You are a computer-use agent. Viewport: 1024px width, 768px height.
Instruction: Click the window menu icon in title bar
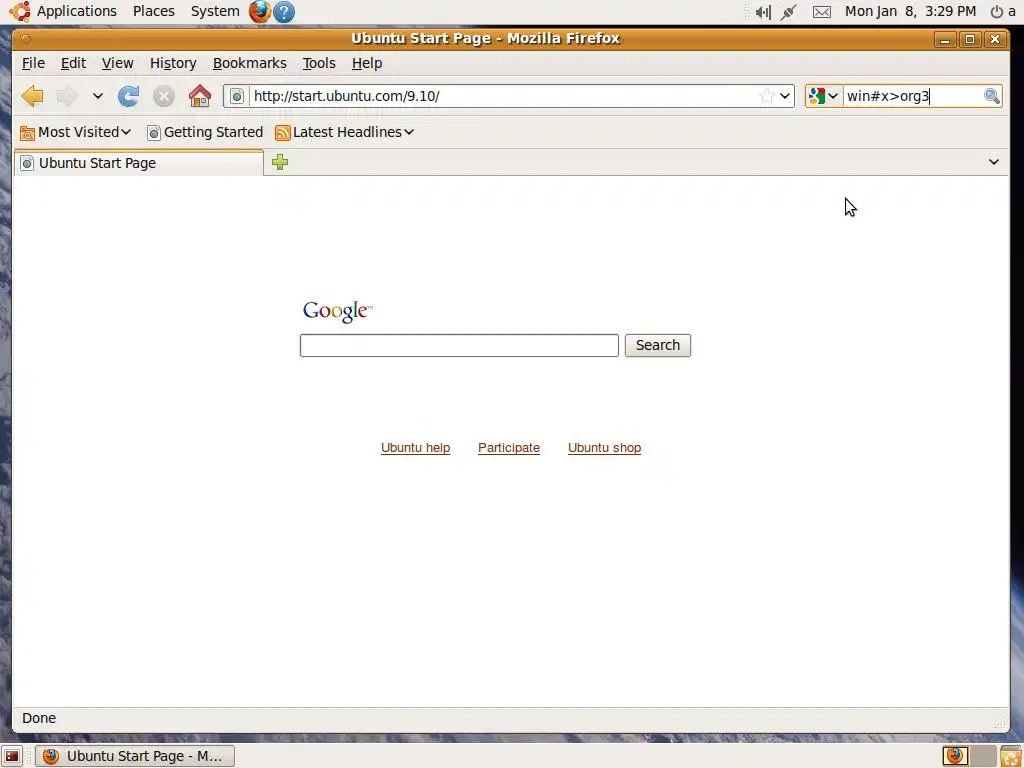[26, 39]
